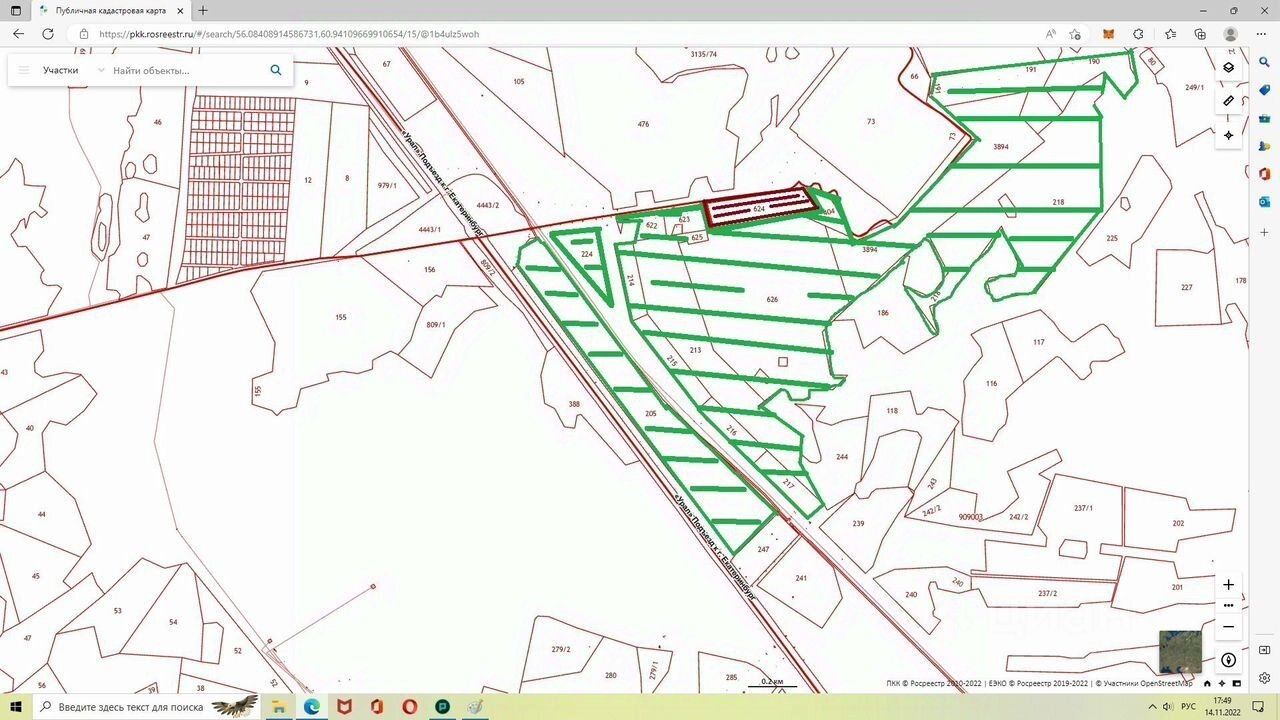Add this page to favorites

tap(1076, 34)
